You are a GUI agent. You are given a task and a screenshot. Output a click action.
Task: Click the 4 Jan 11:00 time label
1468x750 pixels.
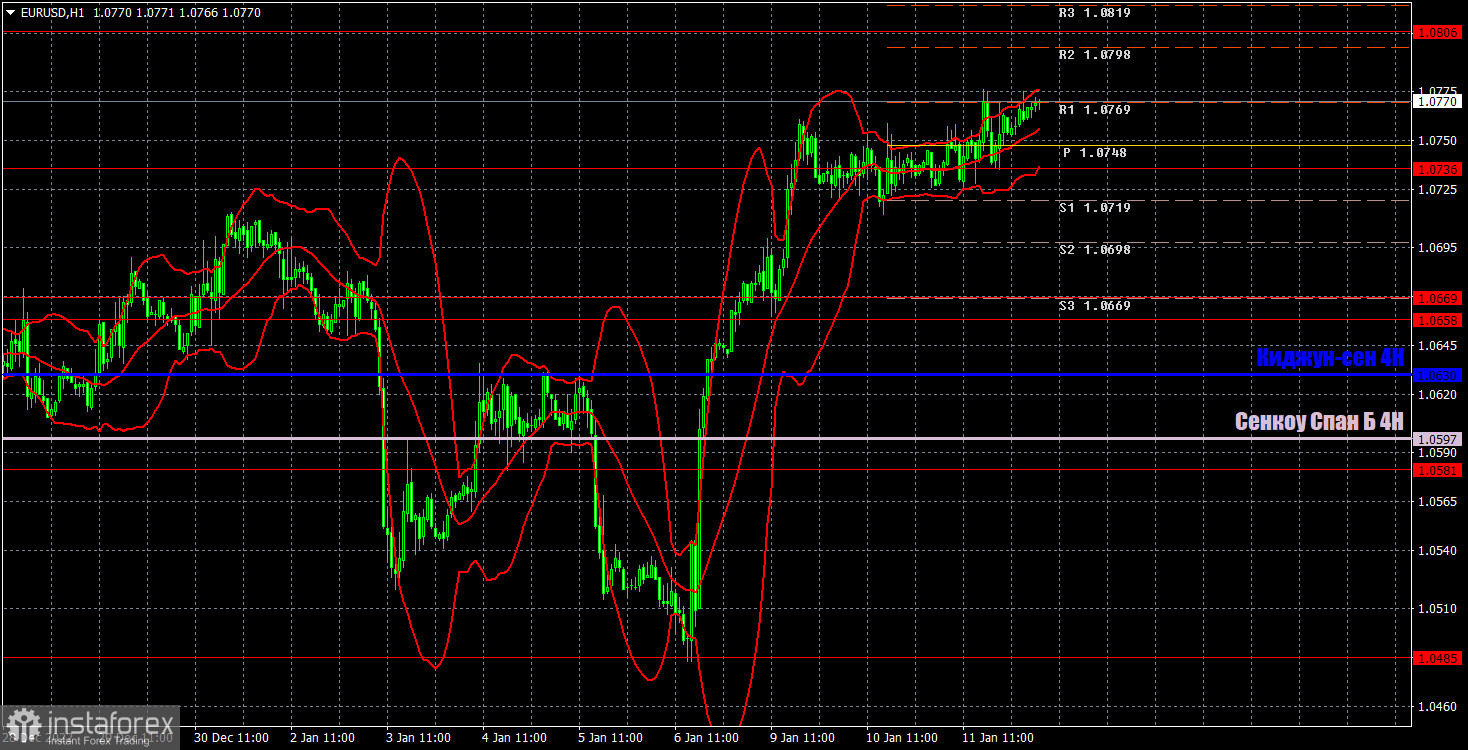coord(514,738)
